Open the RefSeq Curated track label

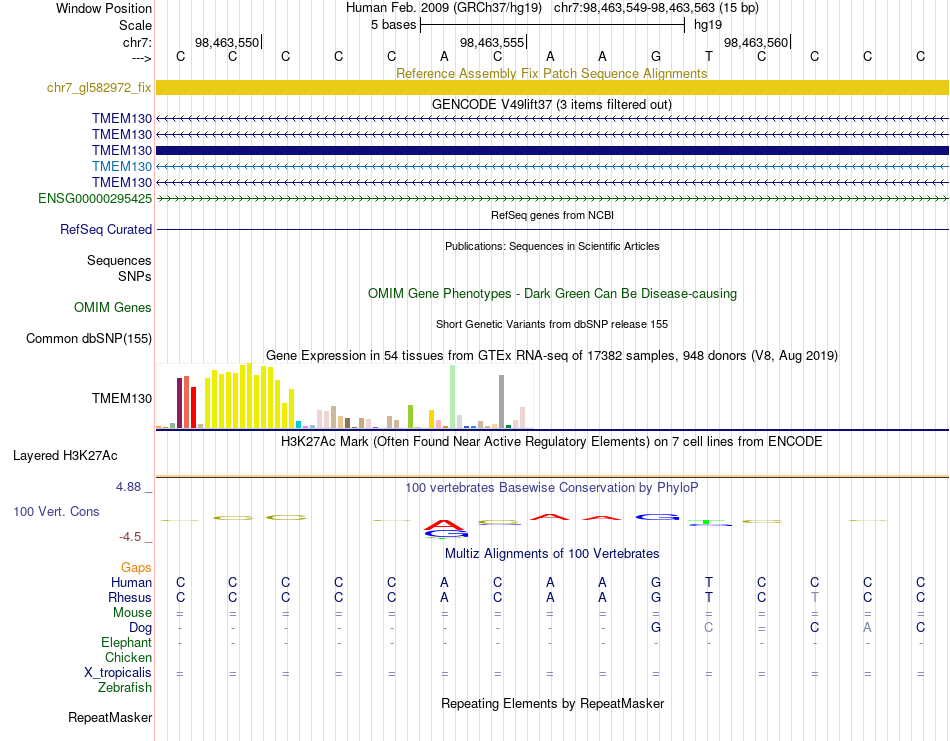tap(106, 230)
